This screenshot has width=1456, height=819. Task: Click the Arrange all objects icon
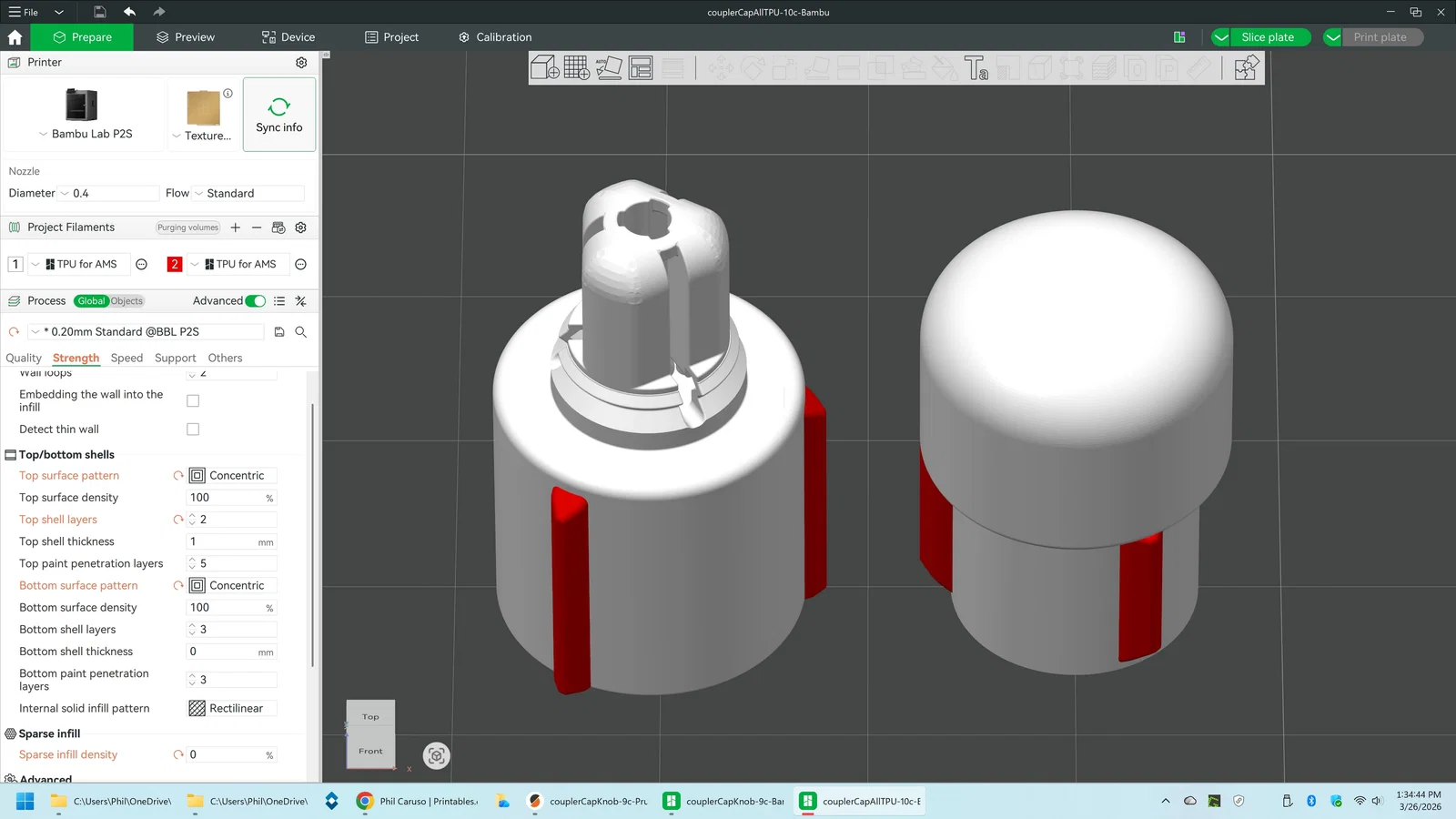641,68
